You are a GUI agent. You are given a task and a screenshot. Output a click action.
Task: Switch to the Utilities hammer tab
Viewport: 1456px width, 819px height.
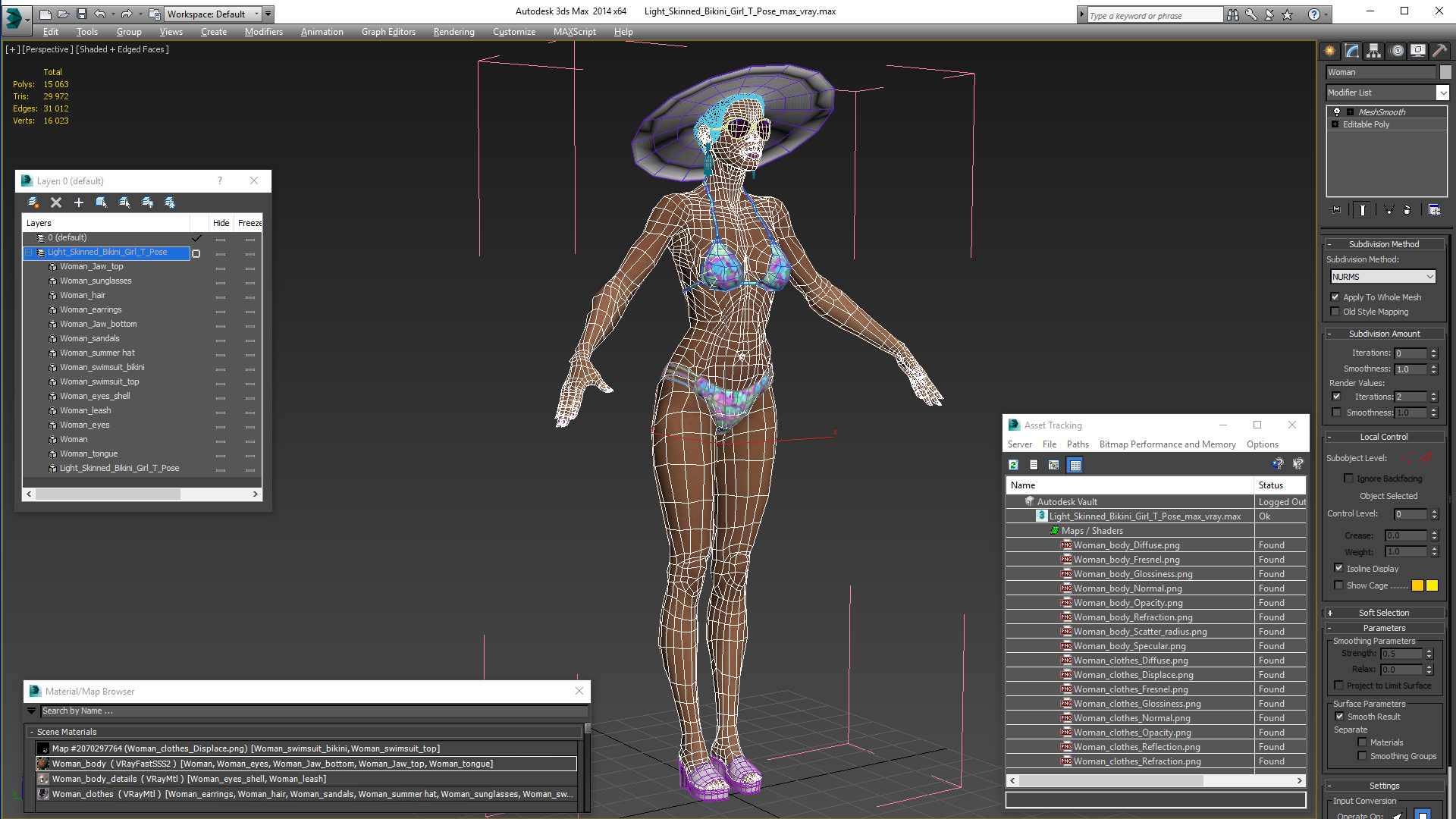(x=1439, y=51)
